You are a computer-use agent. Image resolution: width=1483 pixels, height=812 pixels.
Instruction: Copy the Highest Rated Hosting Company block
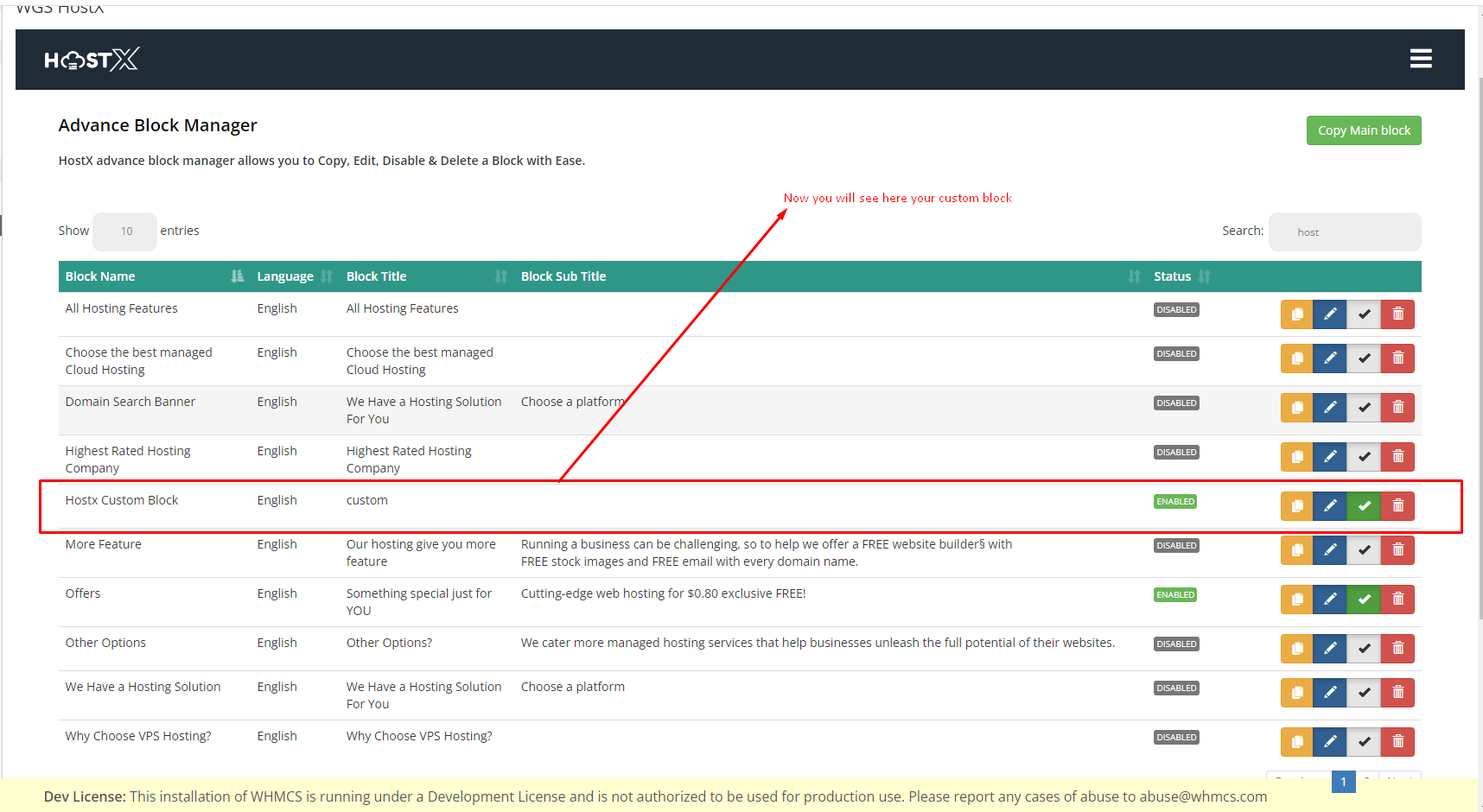click(x=1296, y=457)
